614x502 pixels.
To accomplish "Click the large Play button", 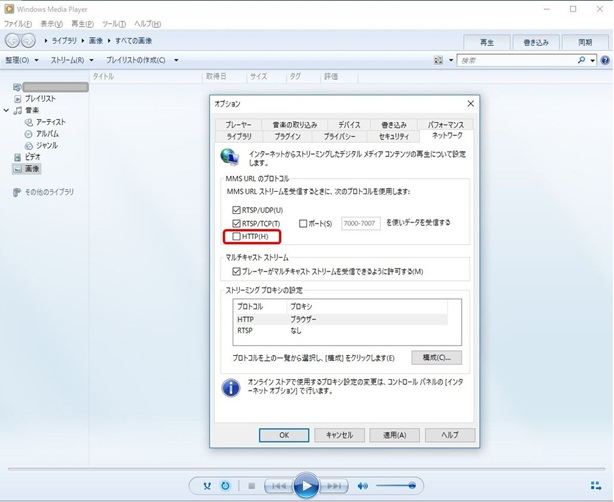I will (306, 486).
